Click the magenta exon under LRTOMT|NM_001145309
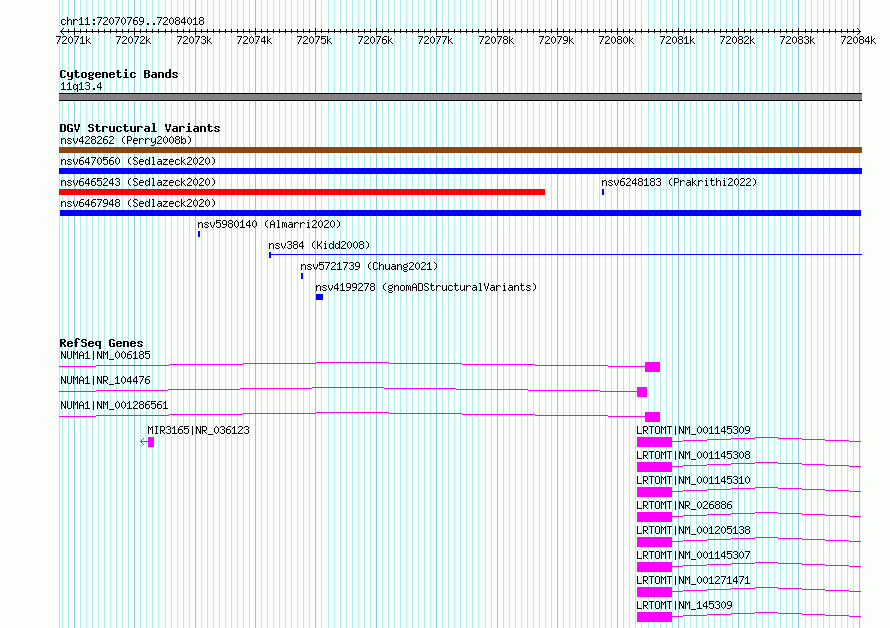This screenshot has height=628, width=890. pos(654,442)
